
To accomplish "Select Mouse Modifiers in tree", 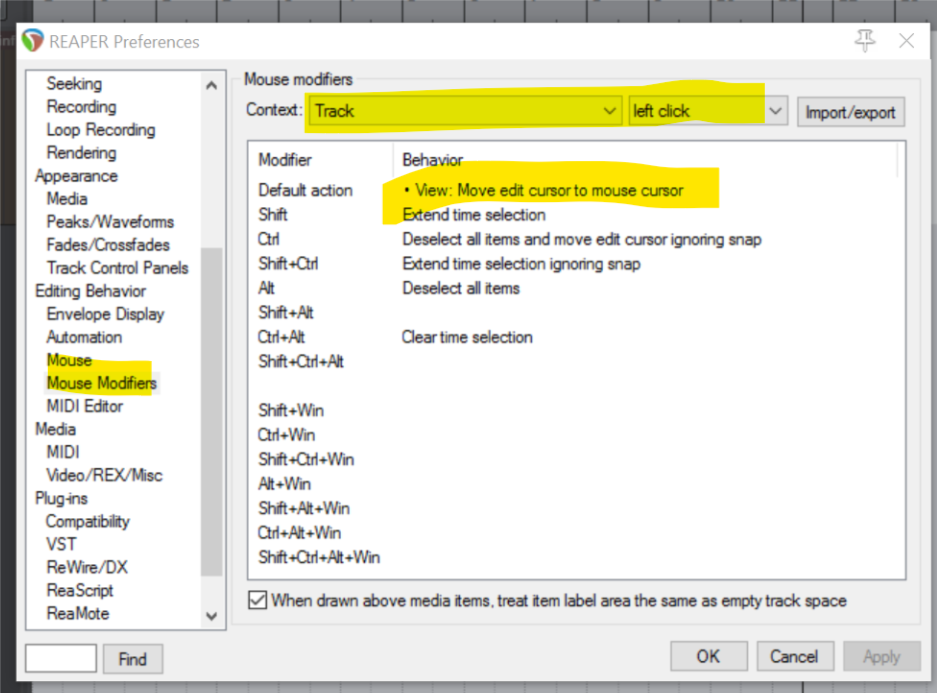I will click(102, 383).
